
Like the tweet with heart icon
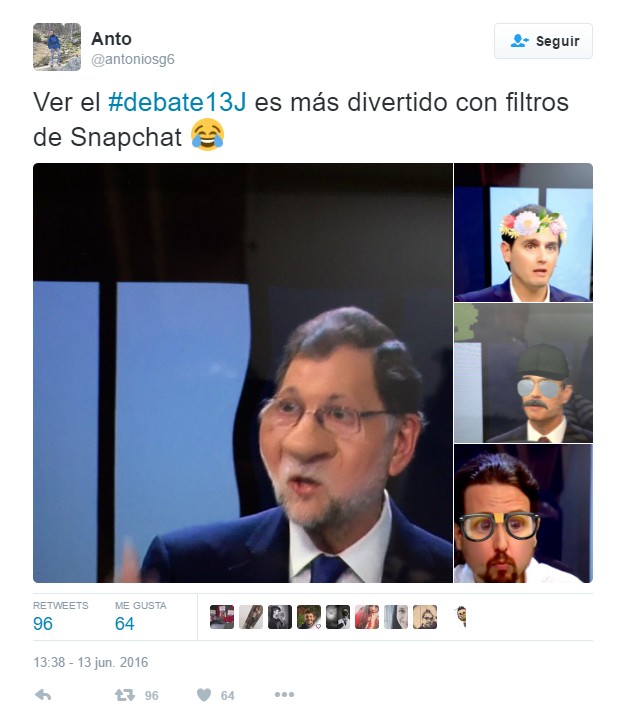204,695
